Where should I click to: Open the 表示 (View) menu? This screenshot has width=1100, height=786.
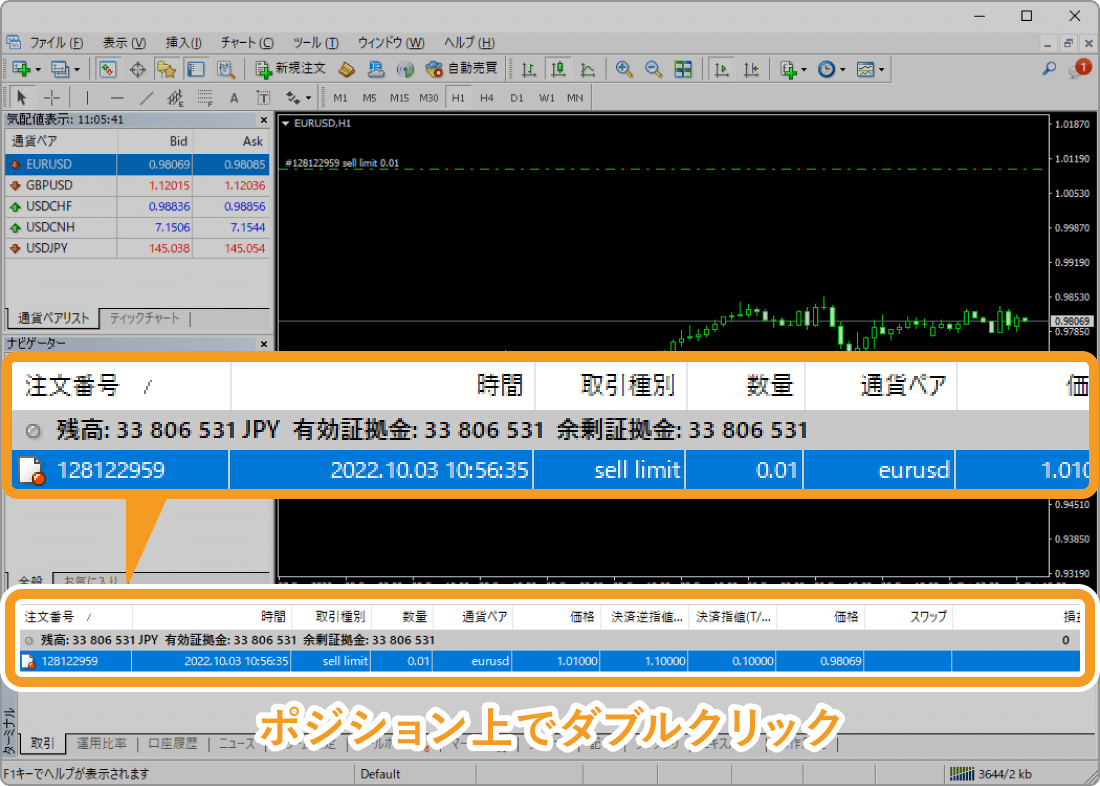tap(124, 43)
